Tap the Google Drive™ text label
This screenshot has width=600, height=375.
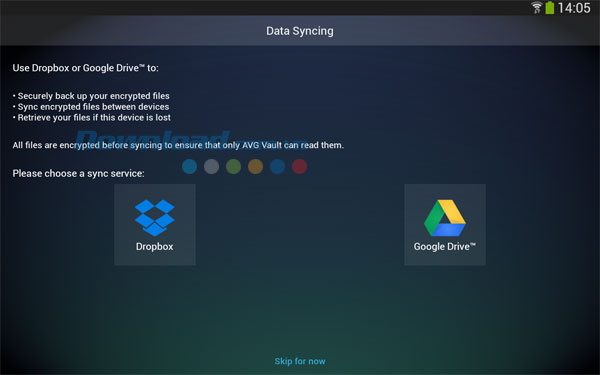coord(445,246)
